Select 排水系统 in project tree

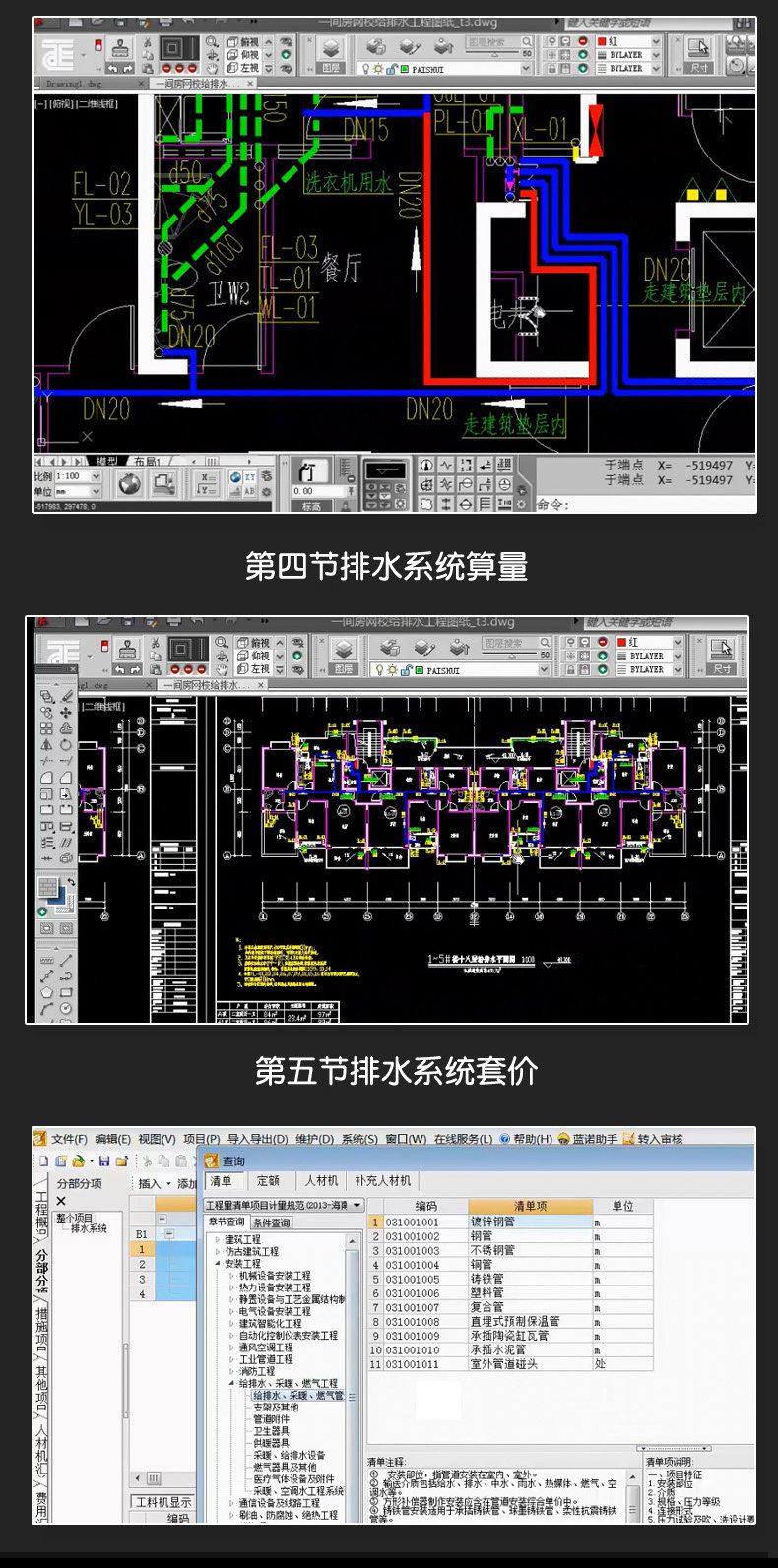tap(89, 1229)
